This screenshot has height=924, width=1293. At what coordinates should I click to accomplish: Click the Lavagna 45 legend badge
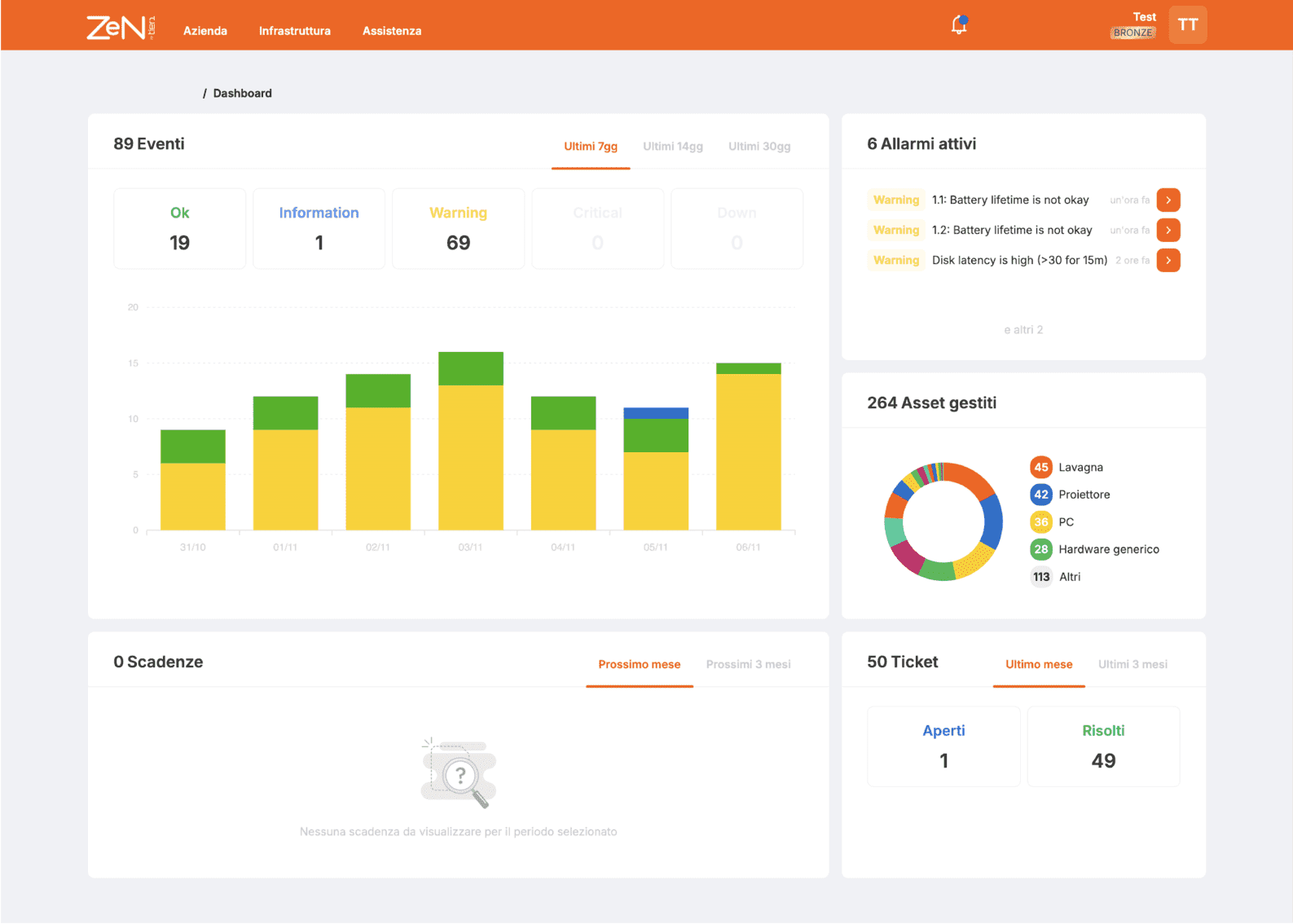[1040, 468]
